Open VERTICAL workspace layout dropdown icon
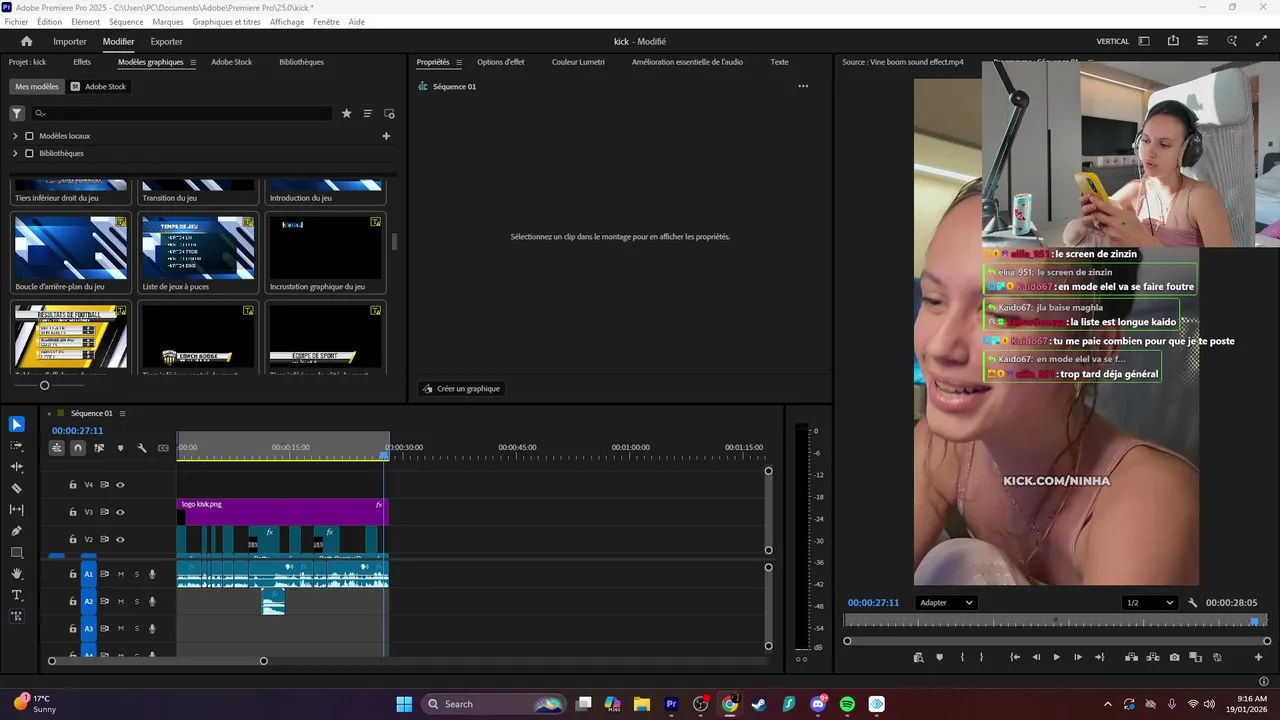The height and width of the screenshot is (720, 1280). pyautogui.click(x=1144, y=41)
